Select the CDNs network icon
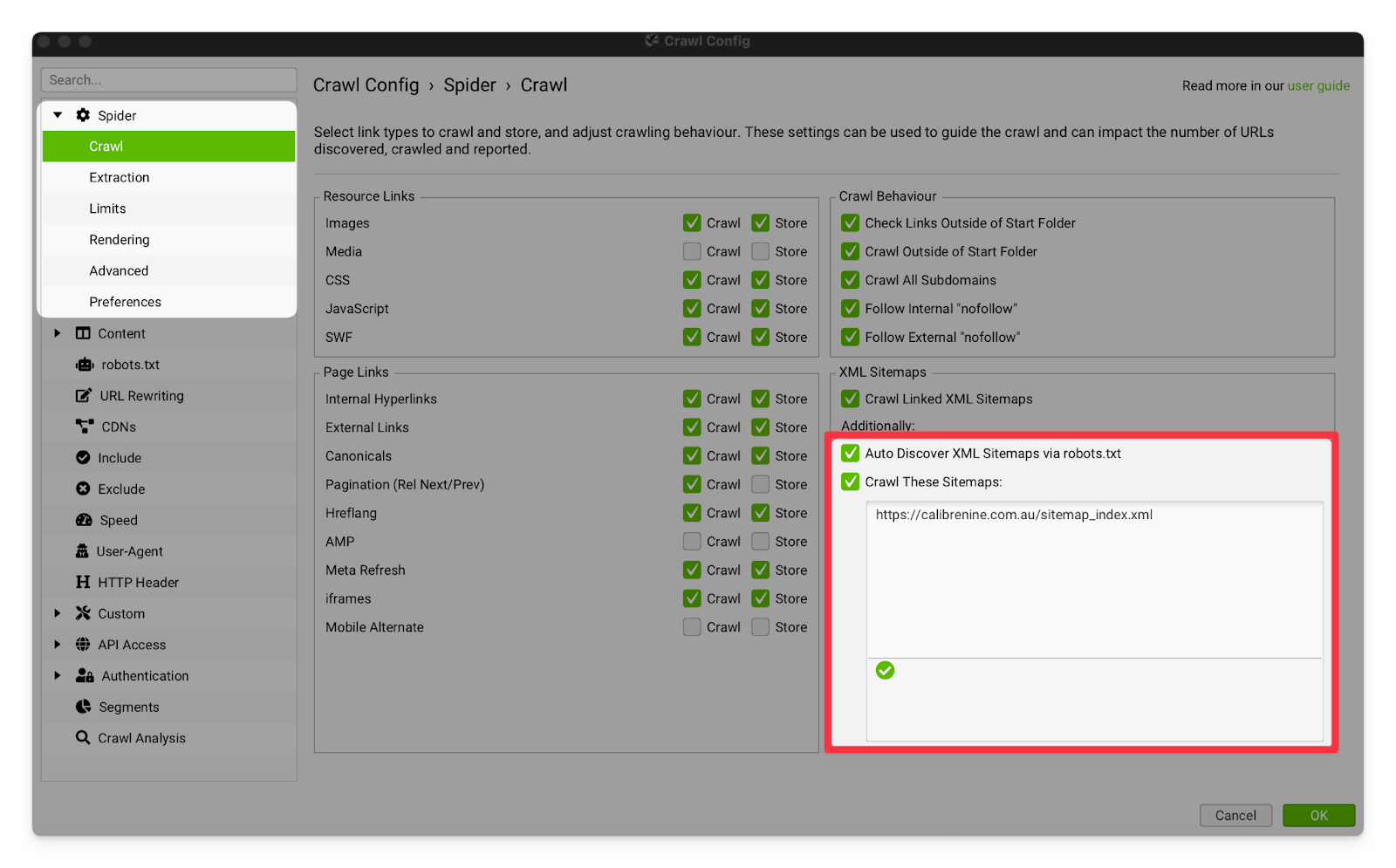 pyautogui.click(x=84, y=427)
